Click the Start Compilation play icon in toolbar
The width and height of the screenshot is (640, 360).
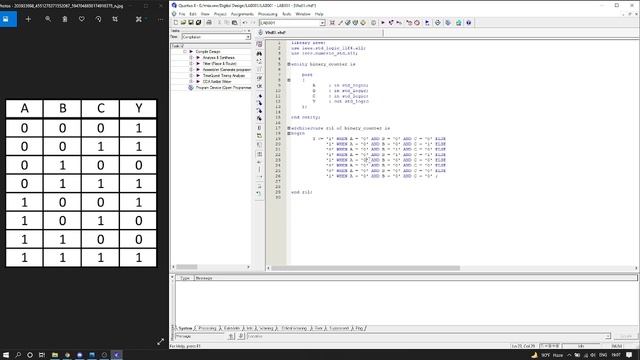(x=383, y=23)
